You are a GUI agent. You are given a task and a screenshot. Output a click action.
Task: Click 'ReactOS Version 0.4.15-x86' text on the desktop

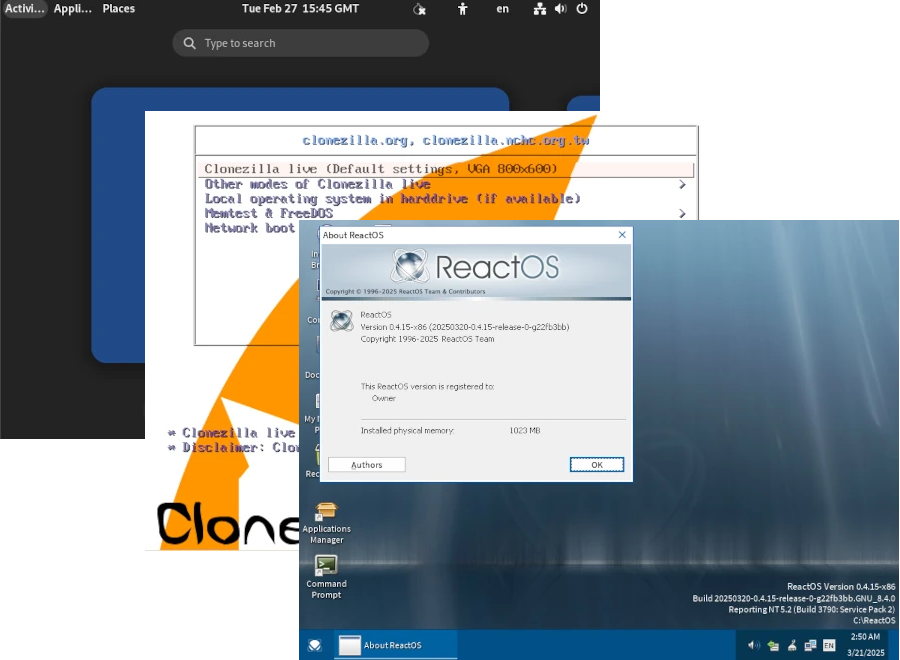click(x=841, y=587)
